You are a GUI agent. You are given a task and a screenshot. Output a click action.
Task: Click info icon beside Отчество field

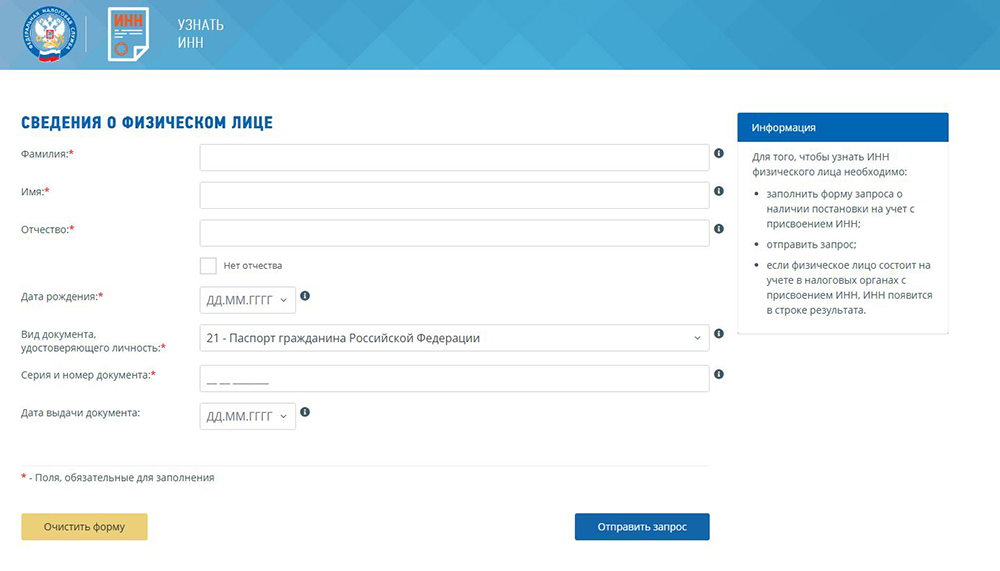pyautogui.click(x=718, y=229)
